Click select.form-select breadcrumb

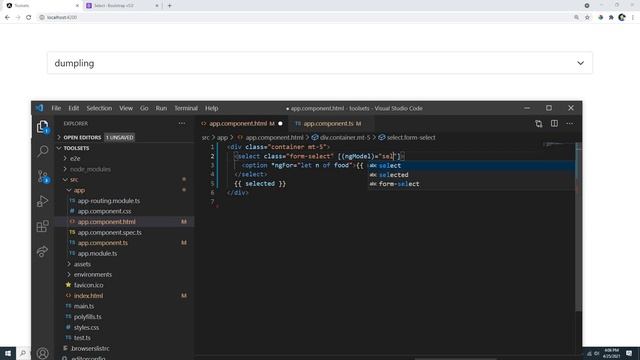click(407, 138)
